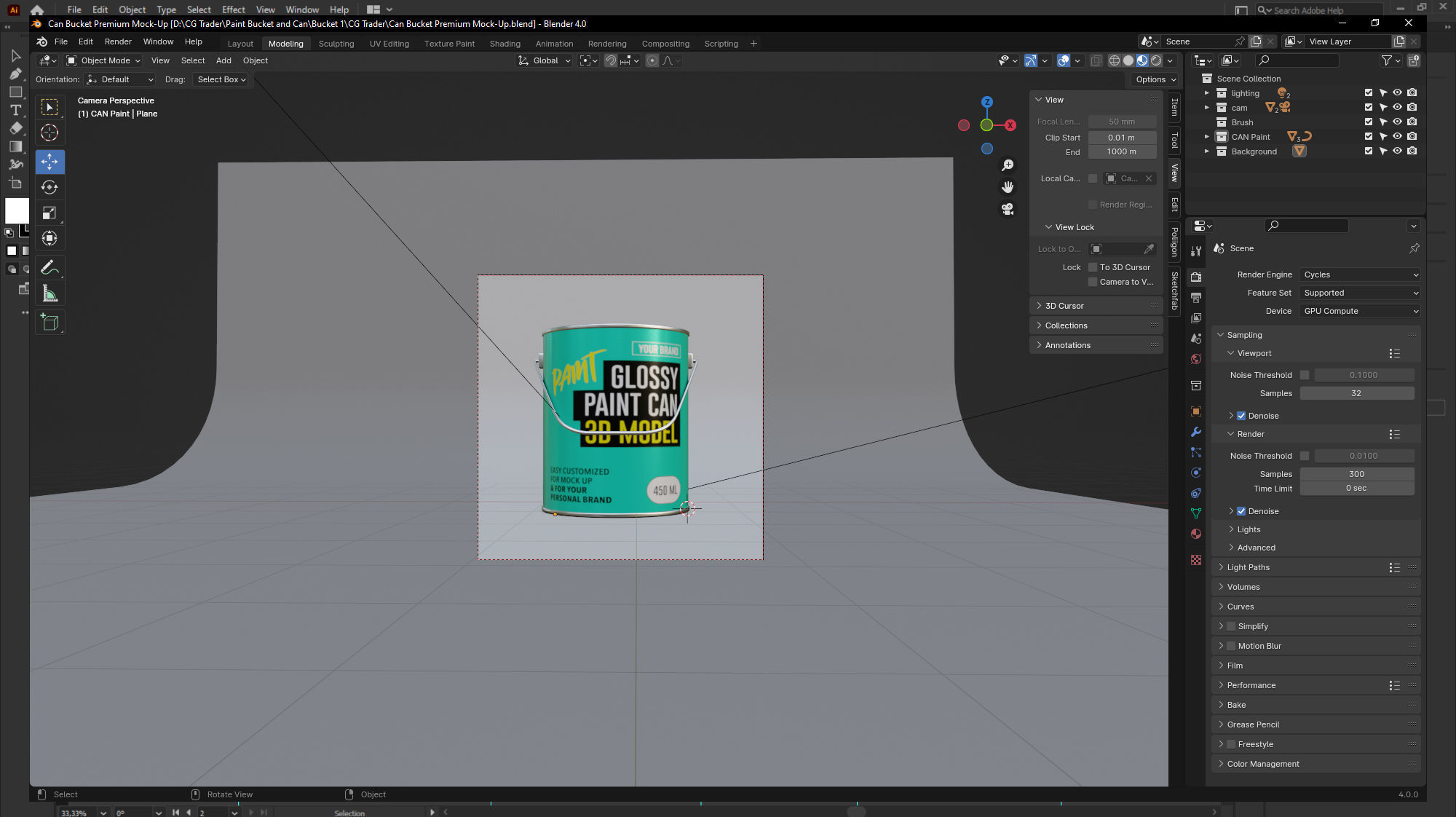The width and height of the screenshot is (1456, 817).
Task: Open the Illustrator Effect menu
Action: [x=233, y=9]
